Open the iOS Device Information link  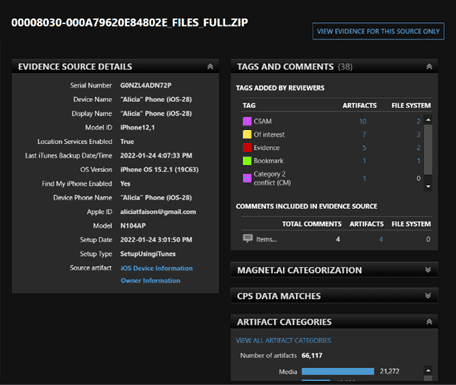157,268
